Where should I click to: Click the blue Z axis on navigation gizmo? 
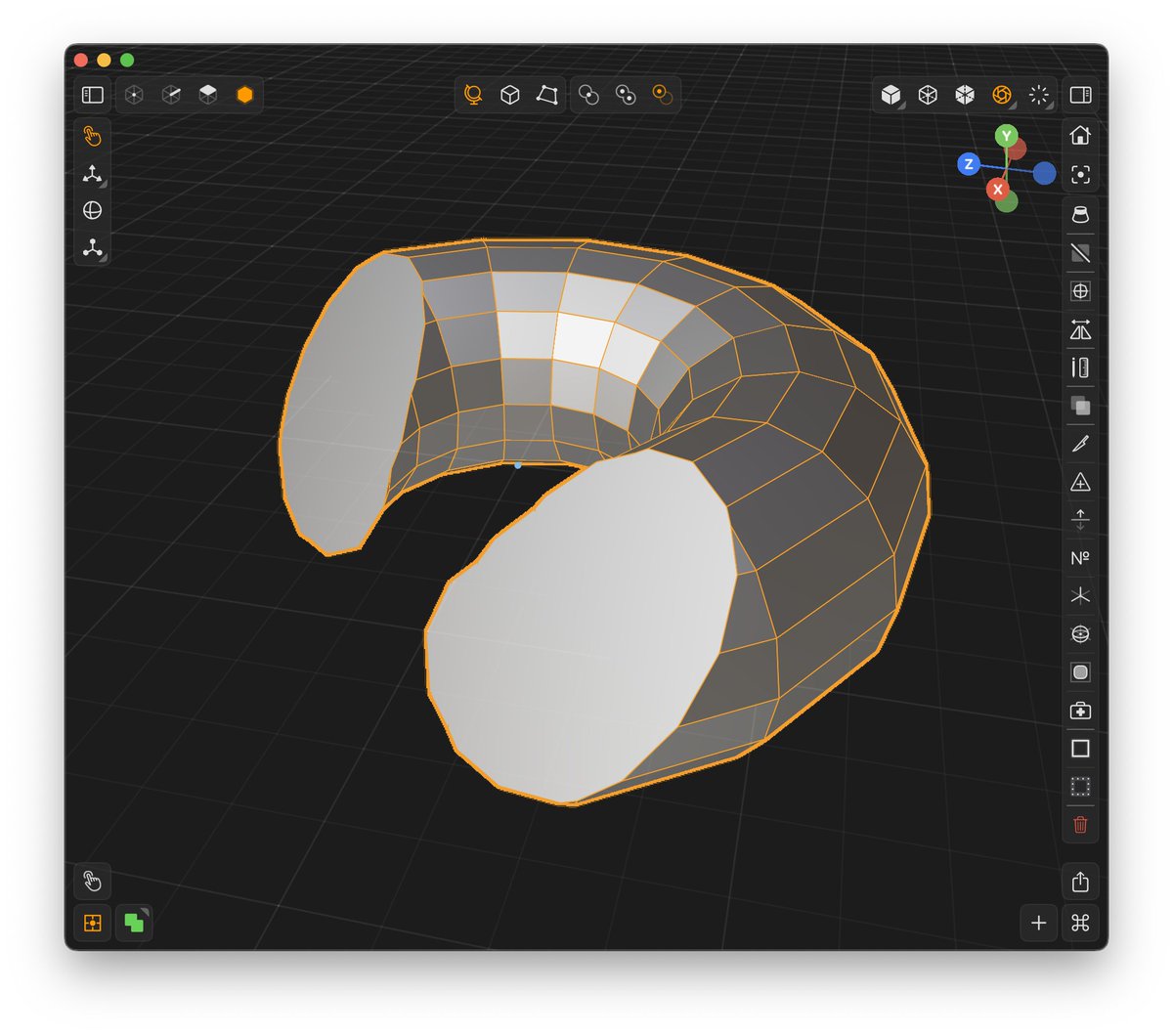coord(969,164)
